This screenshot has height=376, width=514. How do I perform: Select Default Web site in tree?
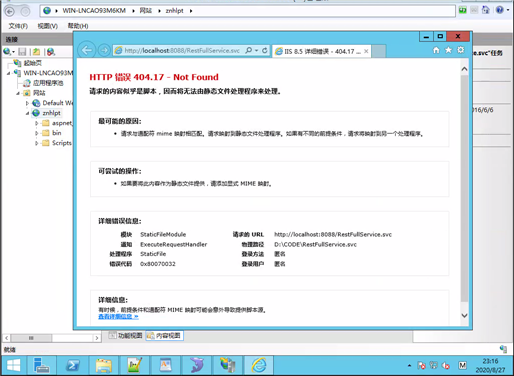point(57,103)
